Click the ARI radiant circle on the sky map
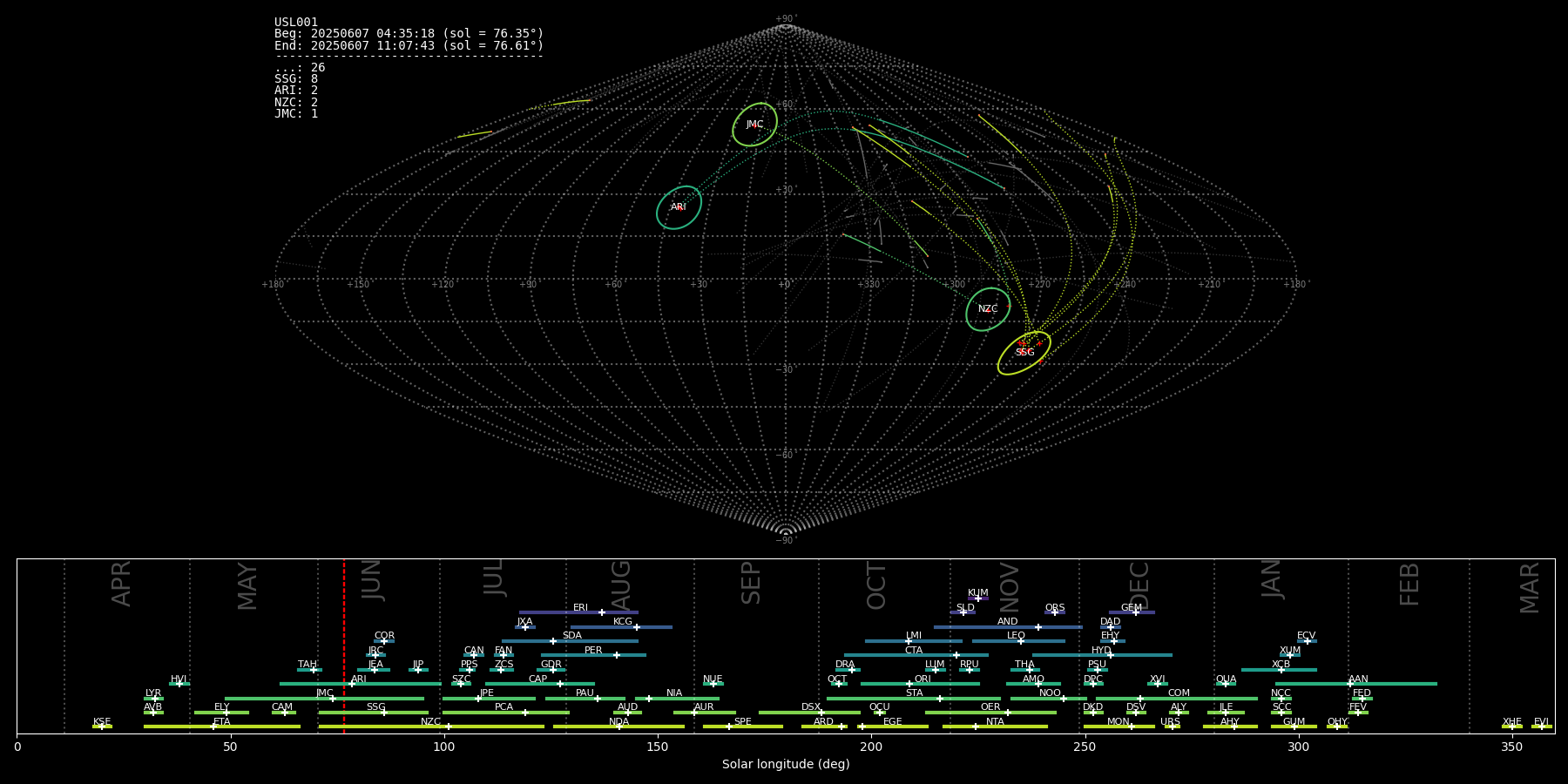1568x784 pixels. 679,207
